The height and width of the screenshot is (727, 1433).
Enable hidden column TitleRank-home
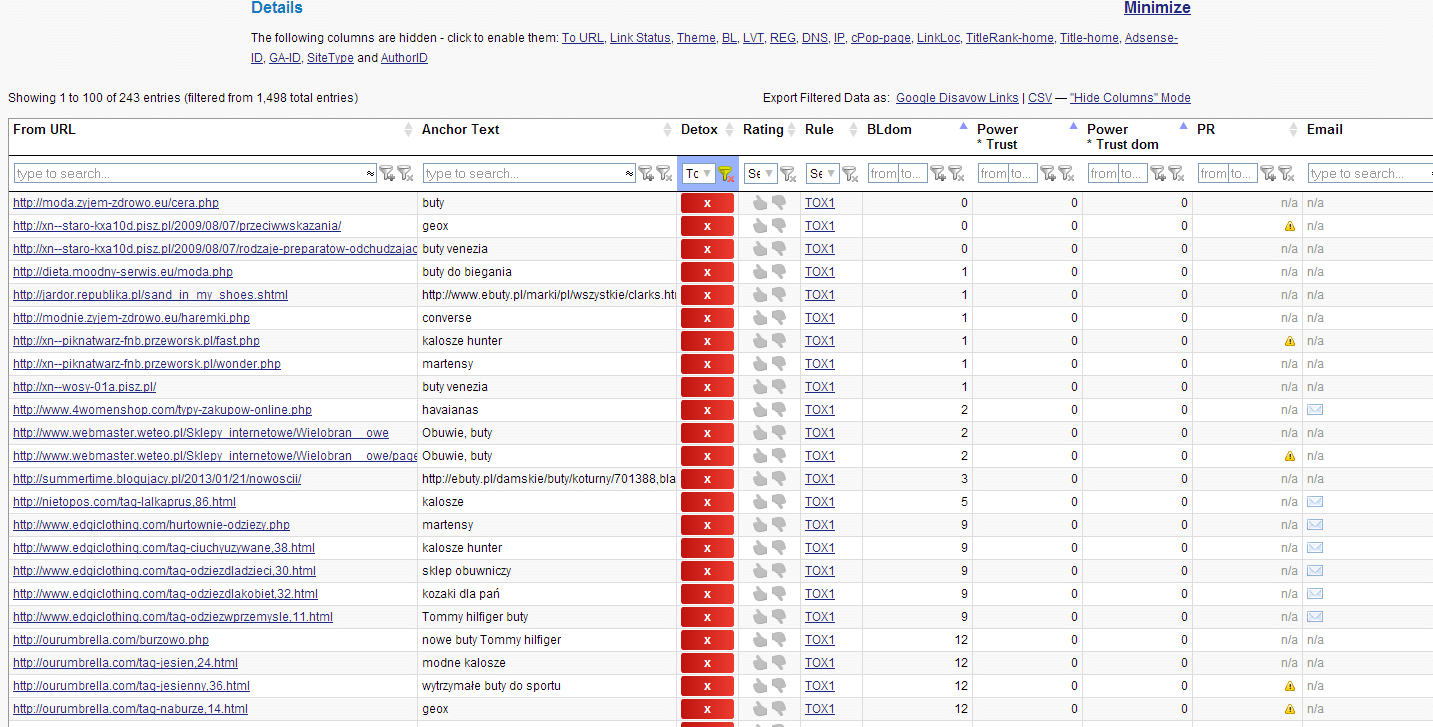[x=1009, y=38]
